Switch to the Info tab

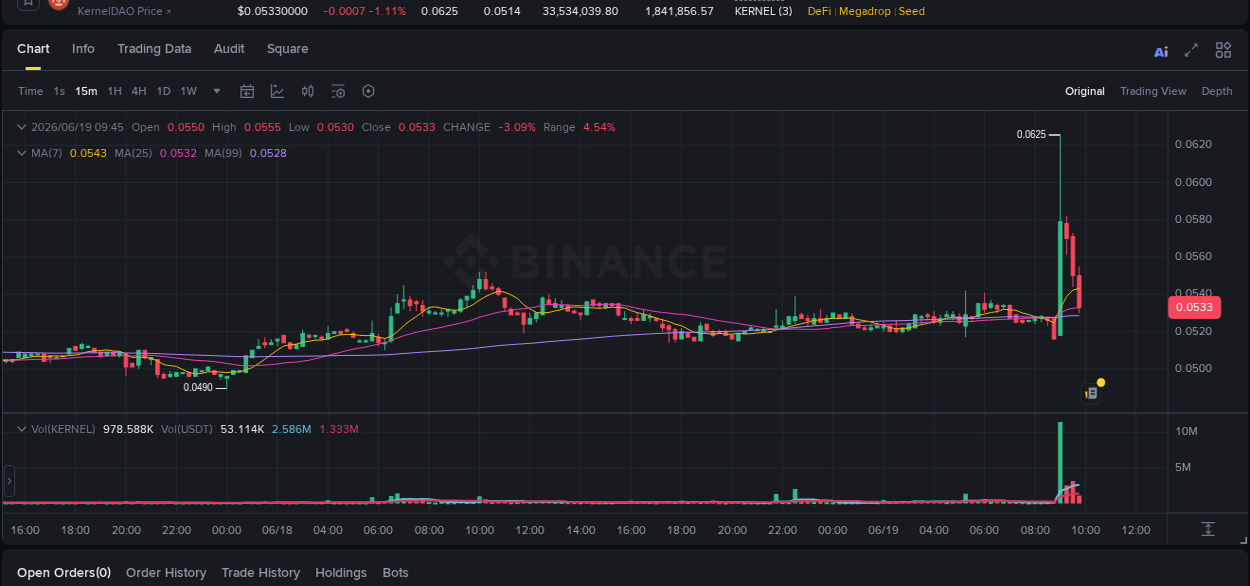pyautogui.click(x=83, y=49)
